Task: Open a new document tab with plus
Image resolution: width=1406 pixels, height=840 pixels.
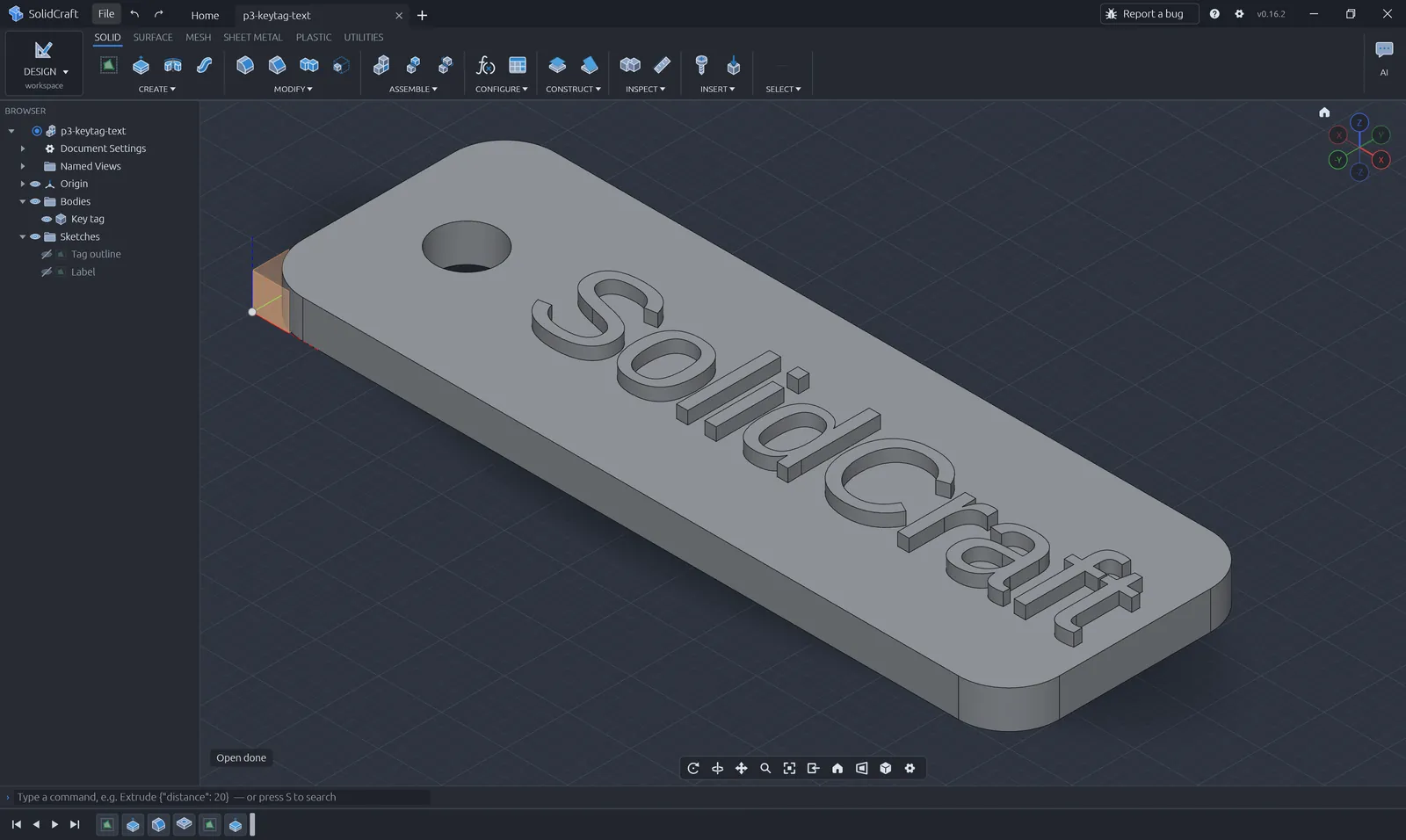Action: tap(422, 15)
